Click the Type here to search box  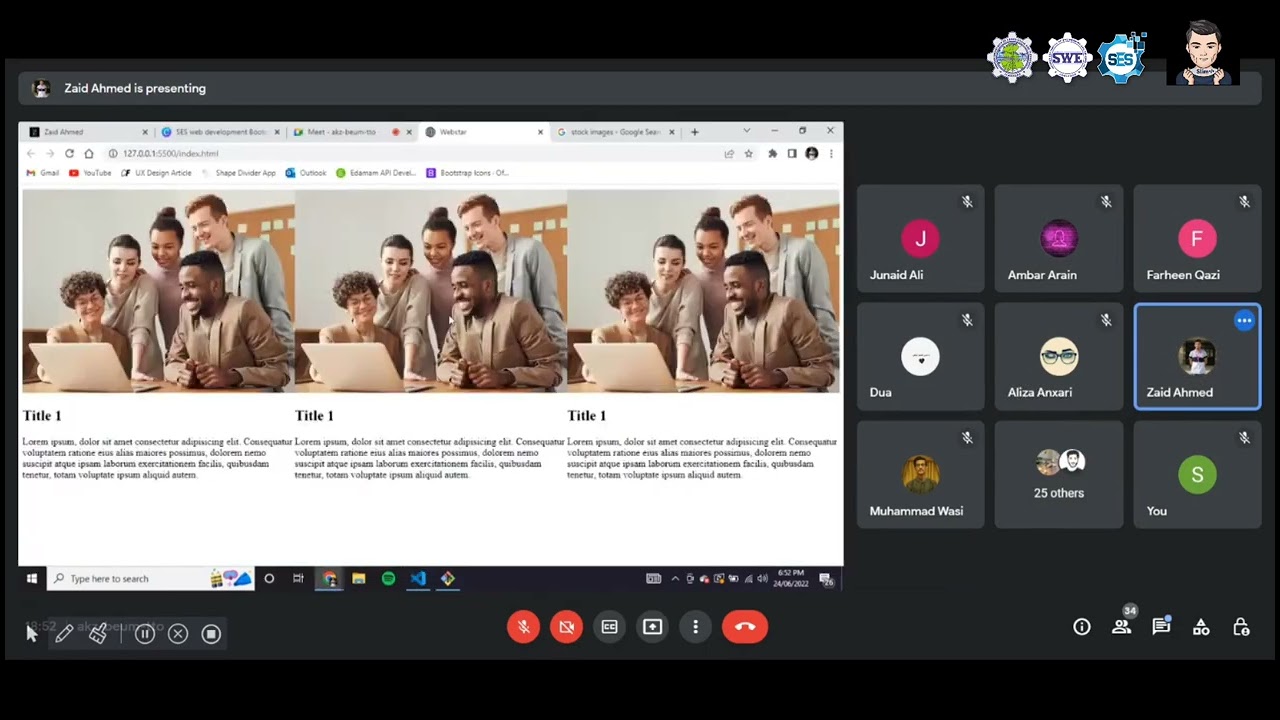coord(150,578)
